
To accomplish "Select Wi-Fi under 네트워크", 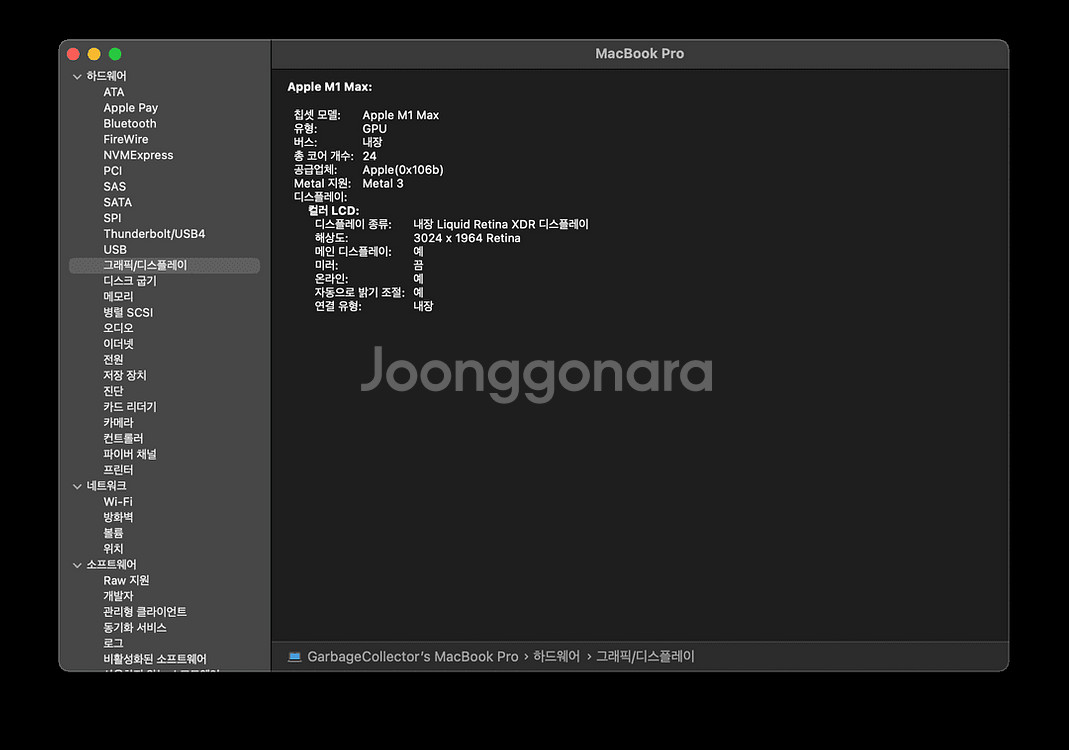I will (118, 501).
